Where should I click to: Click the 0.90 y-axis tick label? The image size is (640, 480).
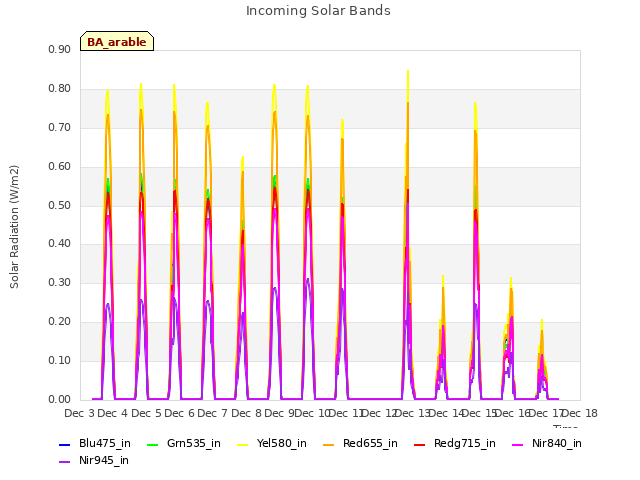point(60,49)
